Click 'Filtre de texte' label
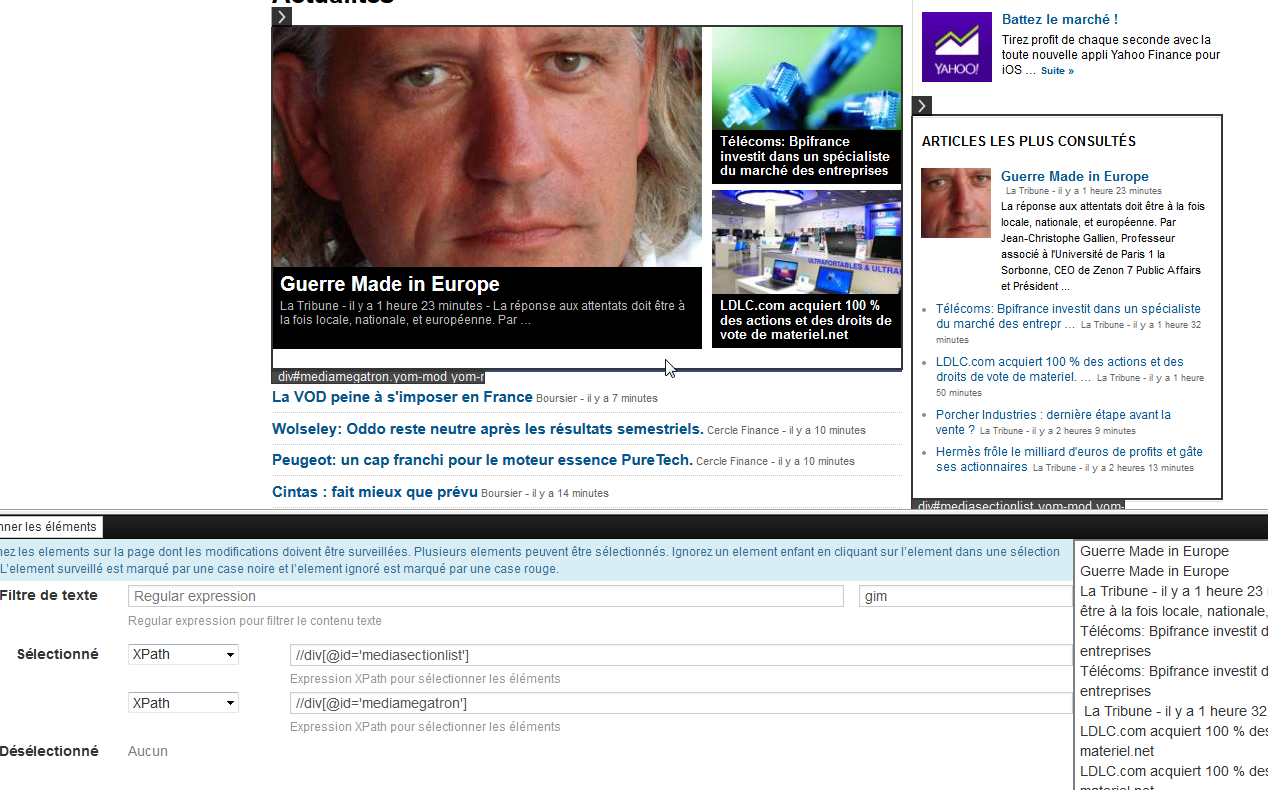The height and width of the screenshot is (790, 1268). point(49,595)
